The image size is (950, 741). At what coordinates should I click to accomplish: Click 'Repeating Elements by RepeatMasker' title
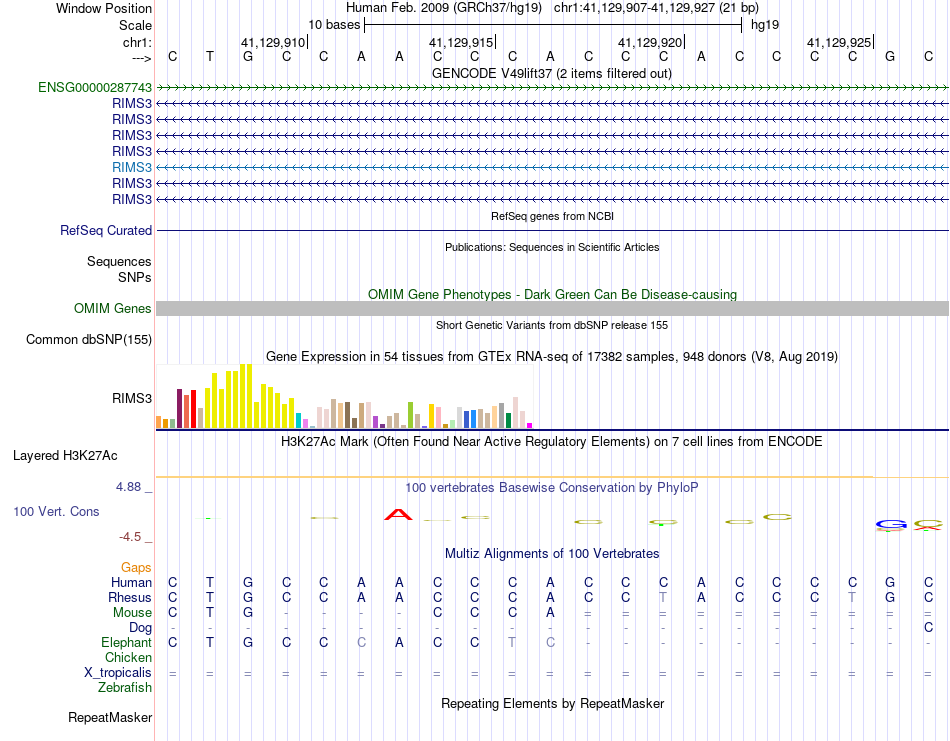pos(552,704)
